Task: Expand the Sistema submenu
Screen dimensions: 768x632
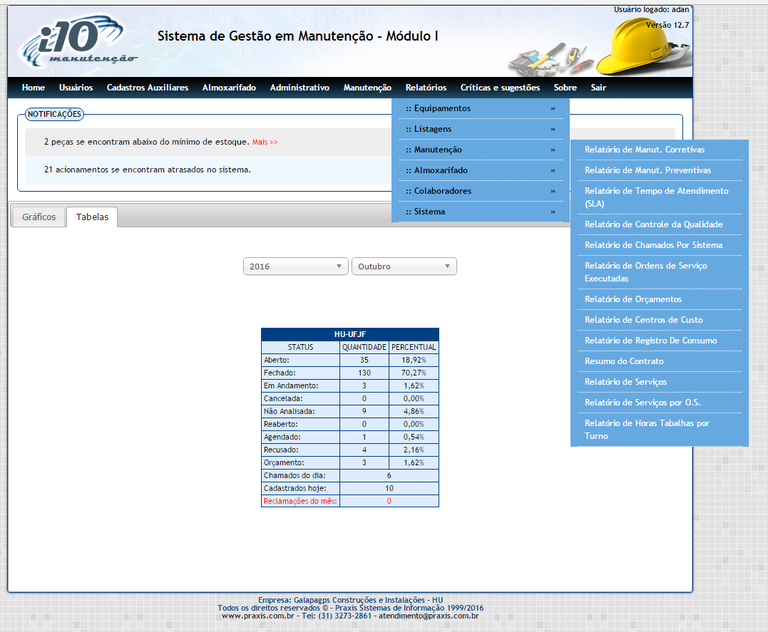Action: [x=480, y=212]
